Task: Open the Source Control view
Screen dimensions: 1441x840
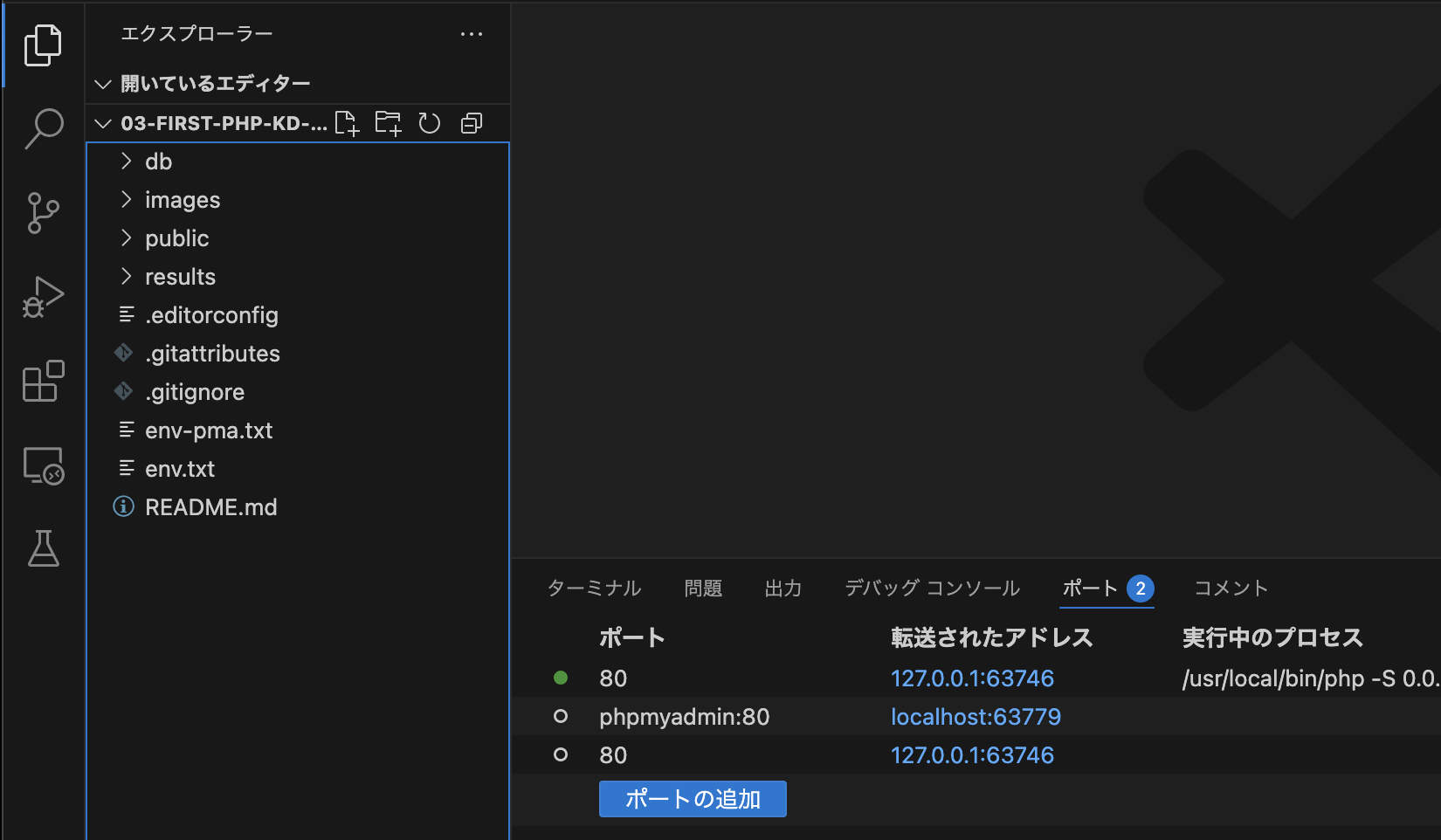Action: (x=43, y=212)
